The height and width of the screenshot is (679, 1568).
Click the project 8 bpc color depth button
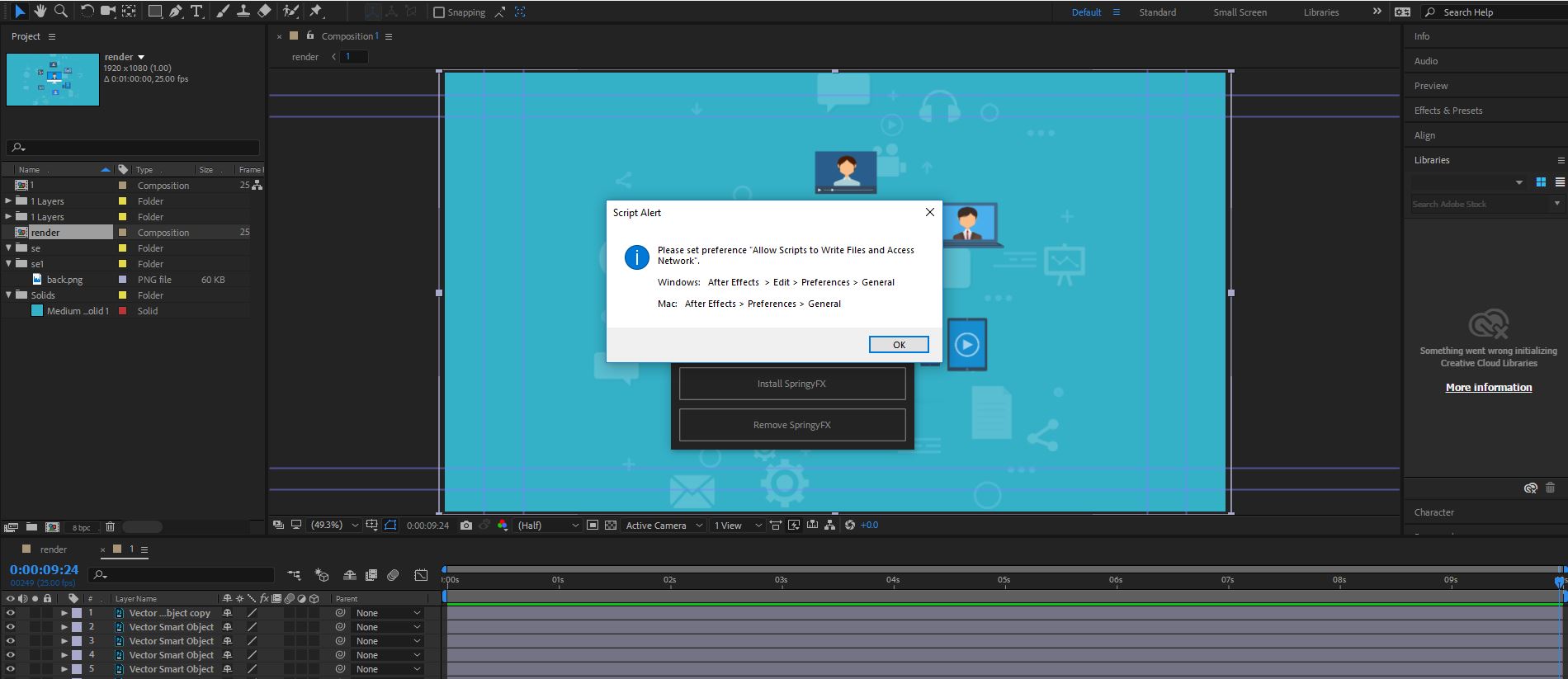pyautogui.click(x=82, y=528)
